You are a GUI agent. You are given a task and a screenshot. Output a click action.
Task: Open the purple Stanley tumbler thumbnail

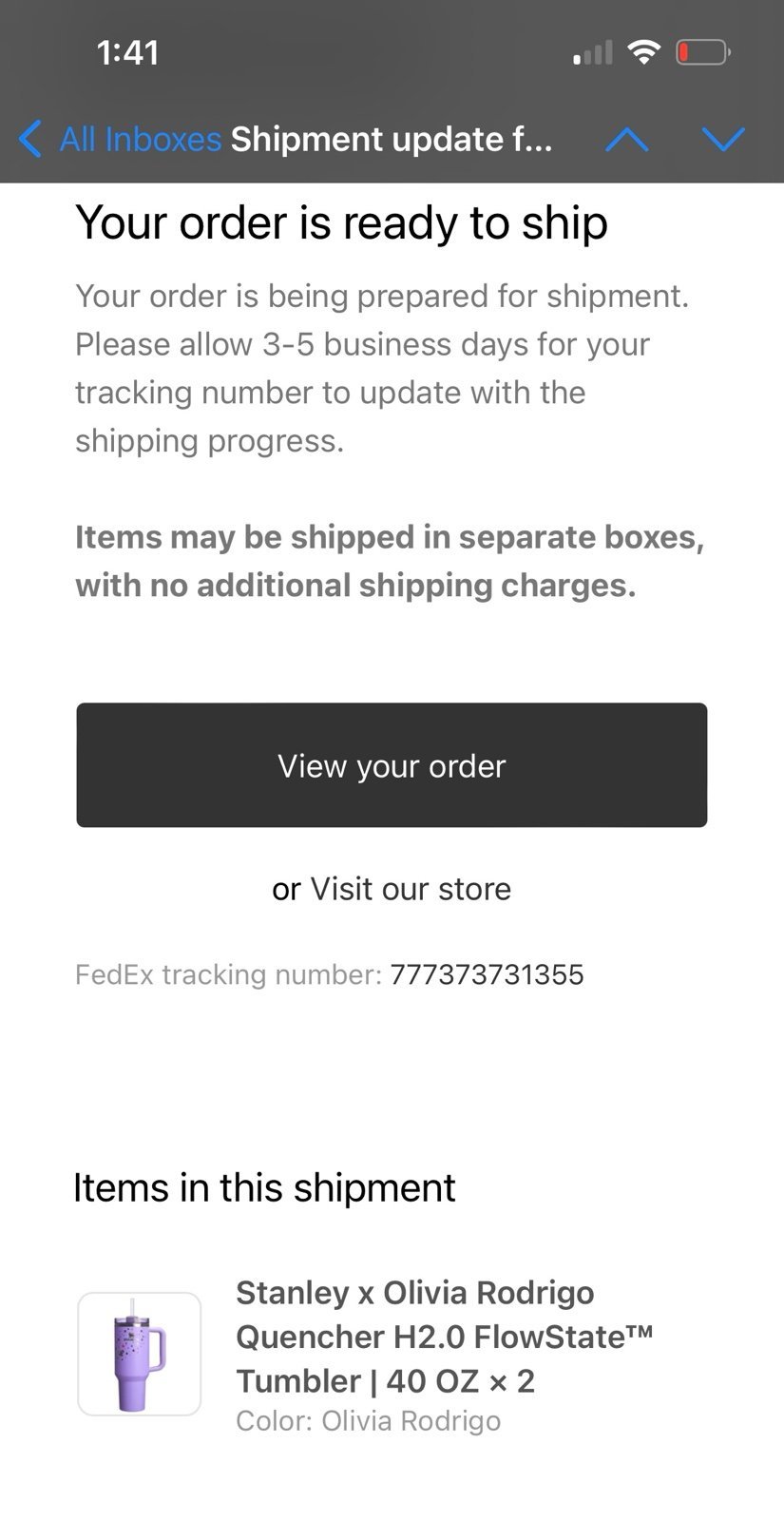click(x=139, y=1354)
